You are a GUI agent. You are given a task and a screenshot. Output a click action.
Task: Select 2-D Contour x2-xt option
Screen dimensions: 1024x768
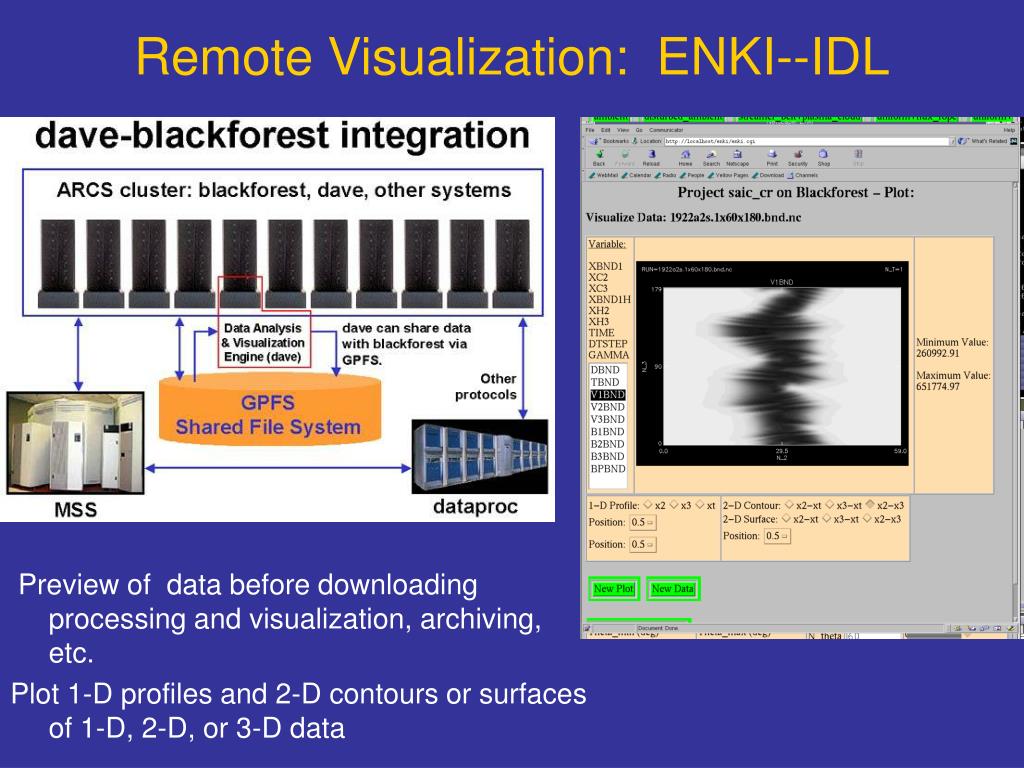(789, 505)
